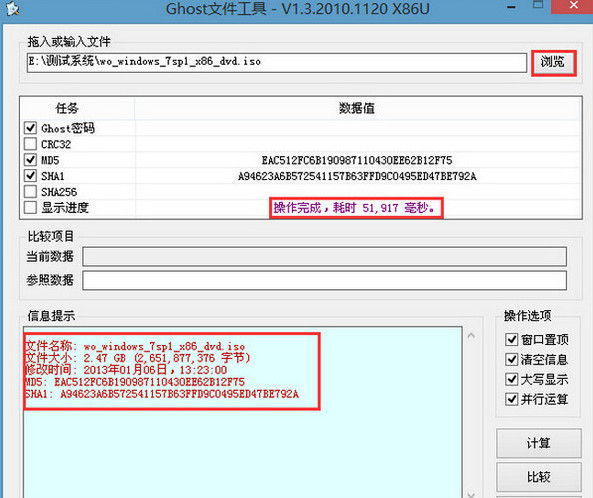
Task: Click the 数据值 column header
Action: click(357, 109)
